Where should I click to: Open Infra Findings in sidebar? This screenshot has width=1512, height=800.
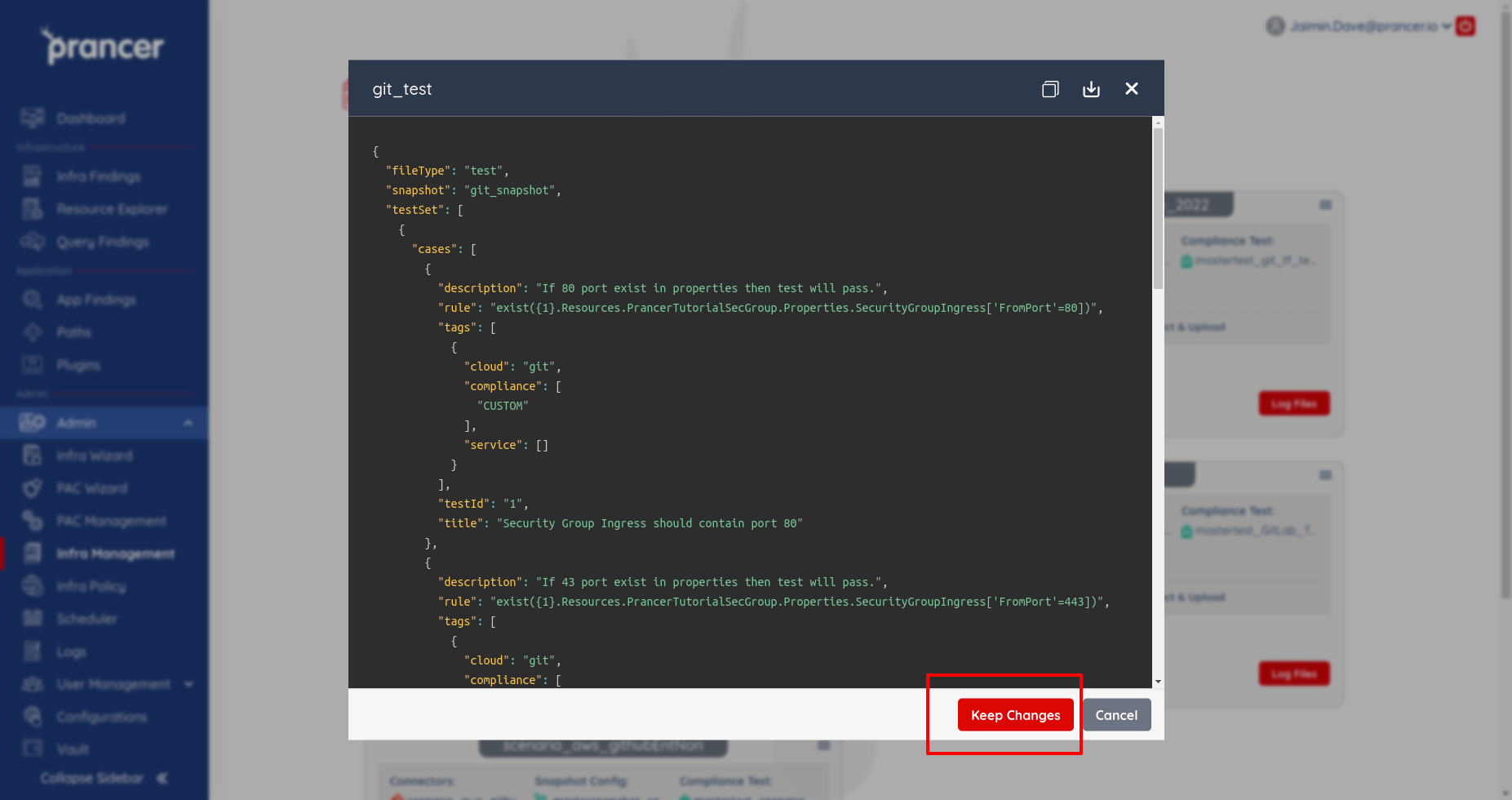[x=98, y=176]
